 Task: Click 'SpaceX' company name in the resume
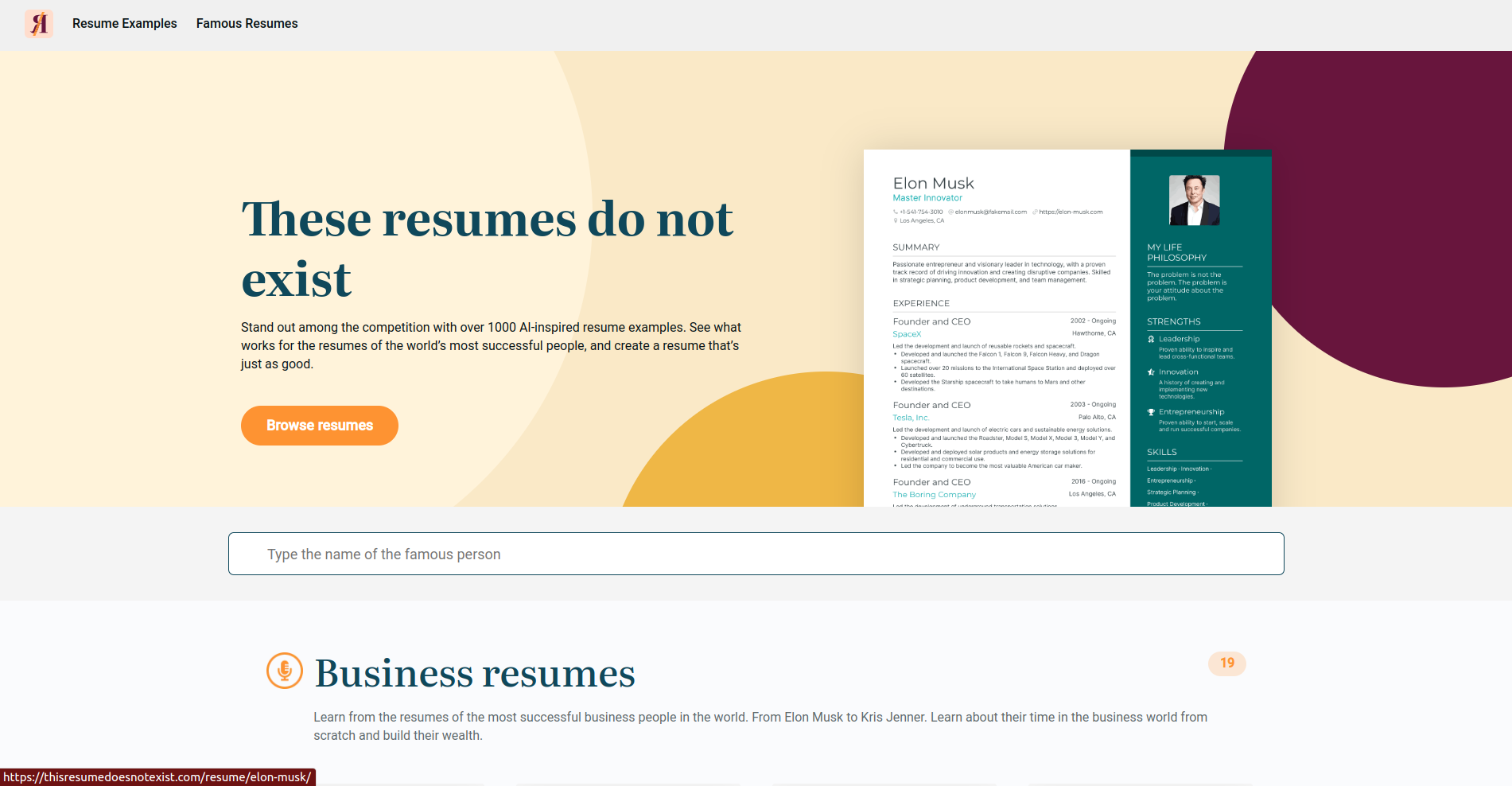point(907,334)
